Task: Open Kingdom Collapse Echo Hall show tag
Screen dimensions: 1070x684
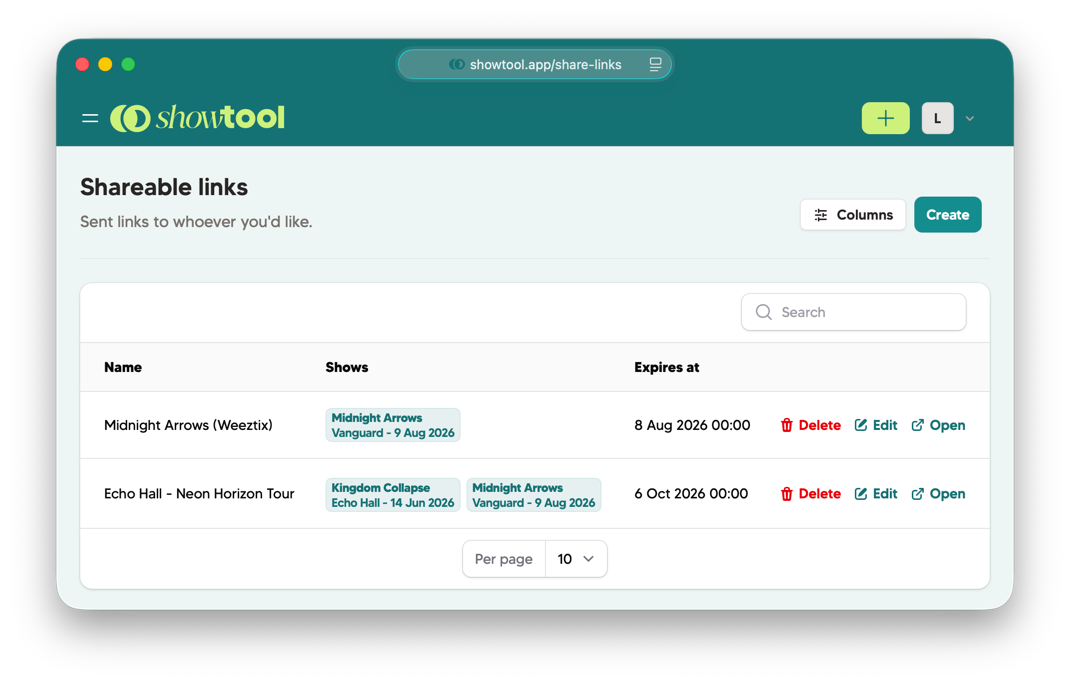Action: click(x=393, y=495)
